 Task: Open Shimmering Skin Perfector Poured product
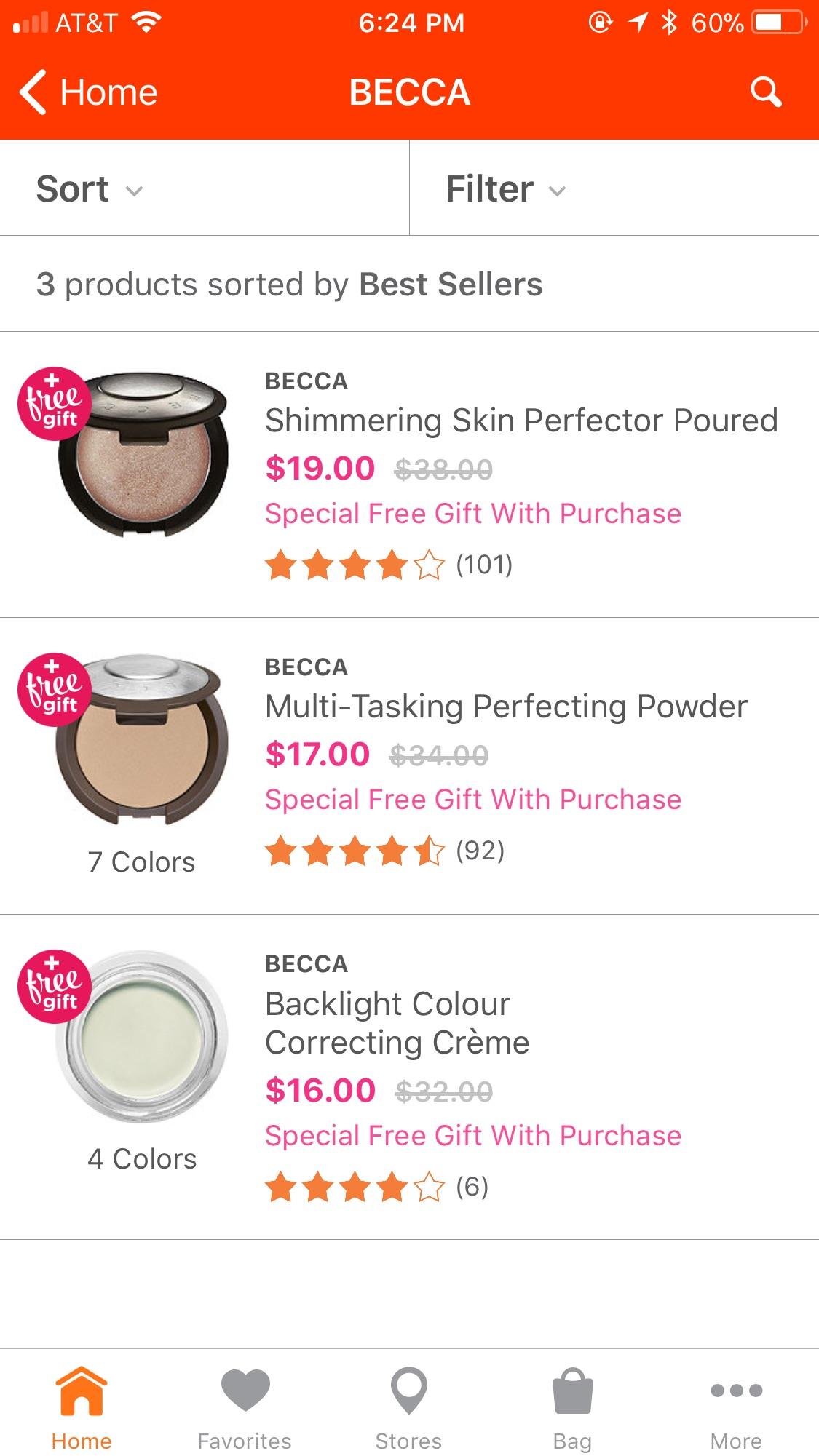(521, 420)
